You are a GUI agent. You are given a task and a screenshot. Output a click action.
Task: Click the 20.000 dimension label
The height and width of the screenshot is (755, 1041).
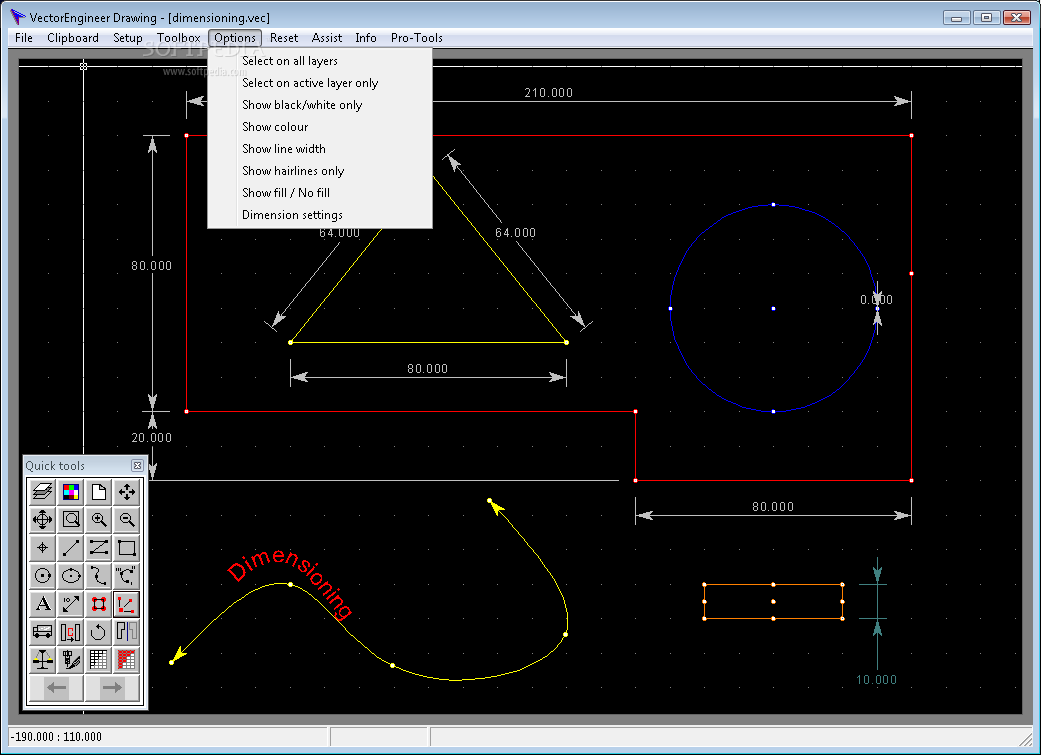click(151, 438)
